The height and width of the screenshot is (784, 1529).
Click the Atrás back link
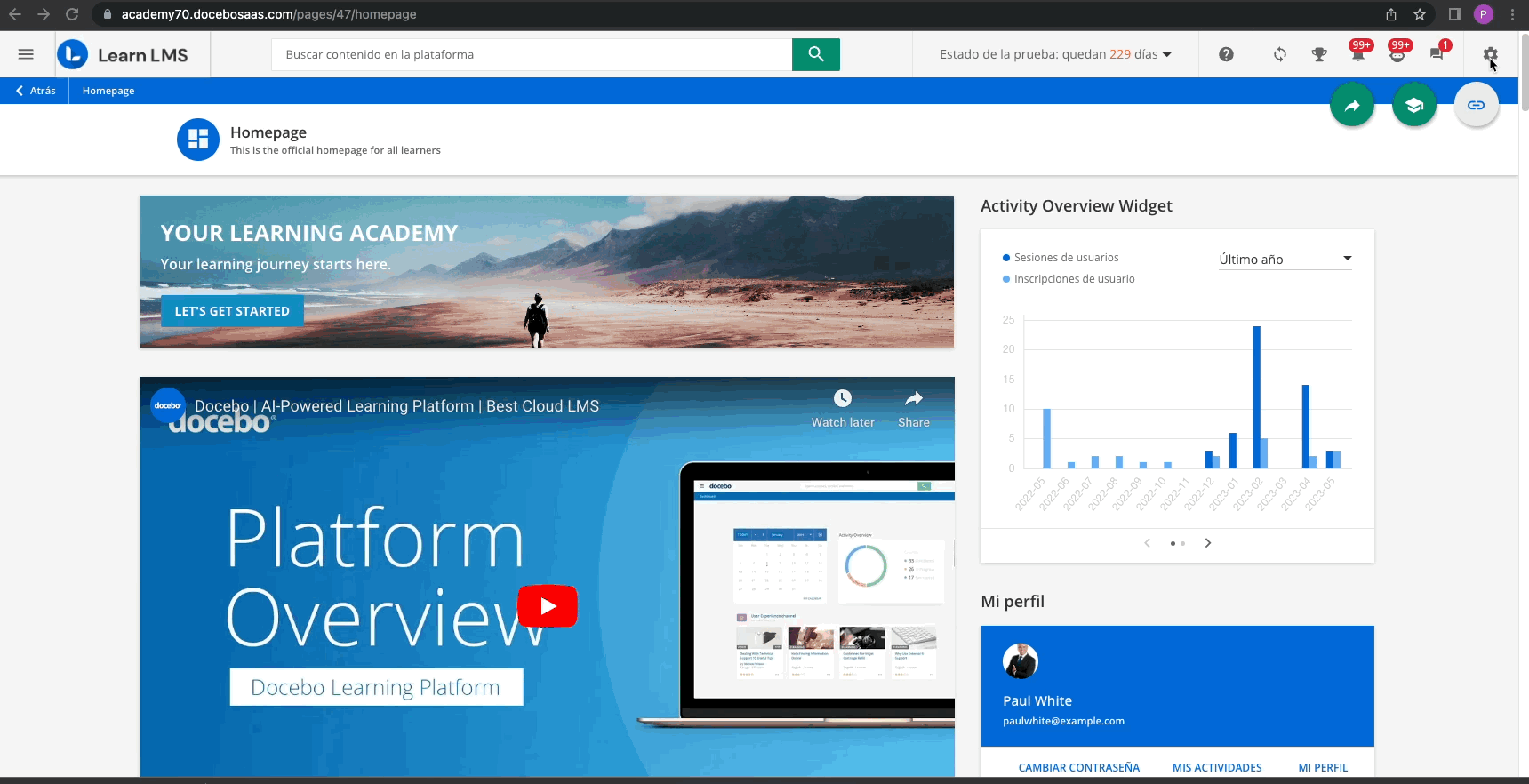tap(36, 91)
